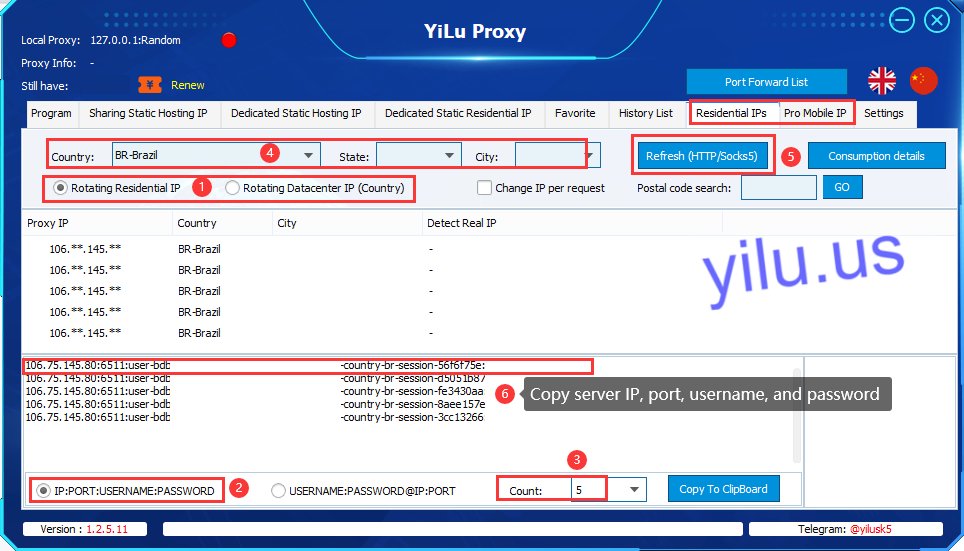Screen dimensions: 964x551
Task: Click the City column header
Action: 347,223
